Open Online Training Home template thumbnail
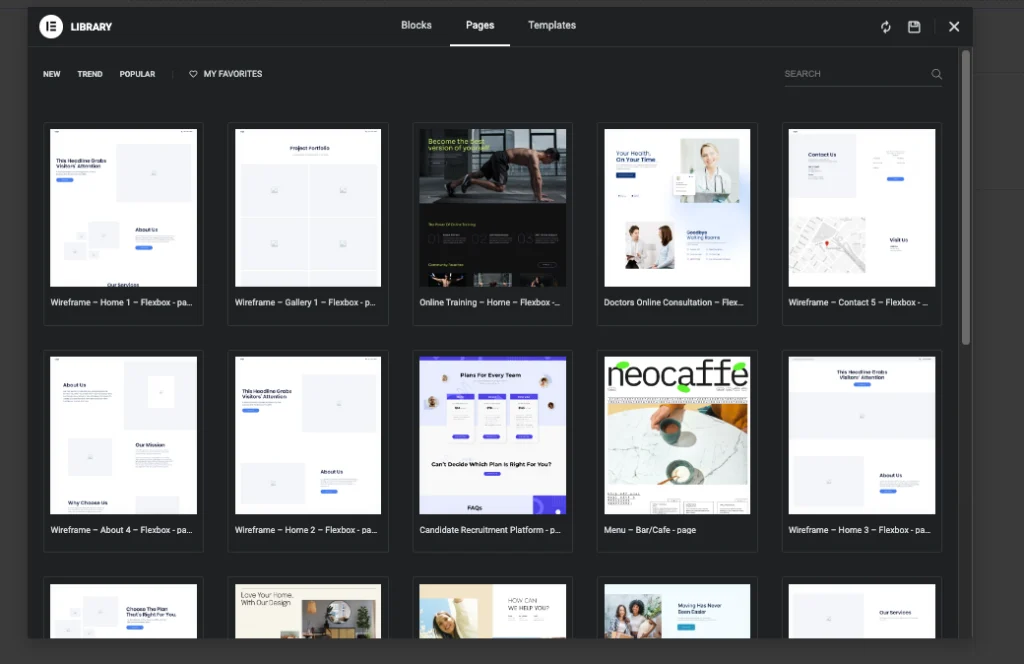 click(492, 208)
